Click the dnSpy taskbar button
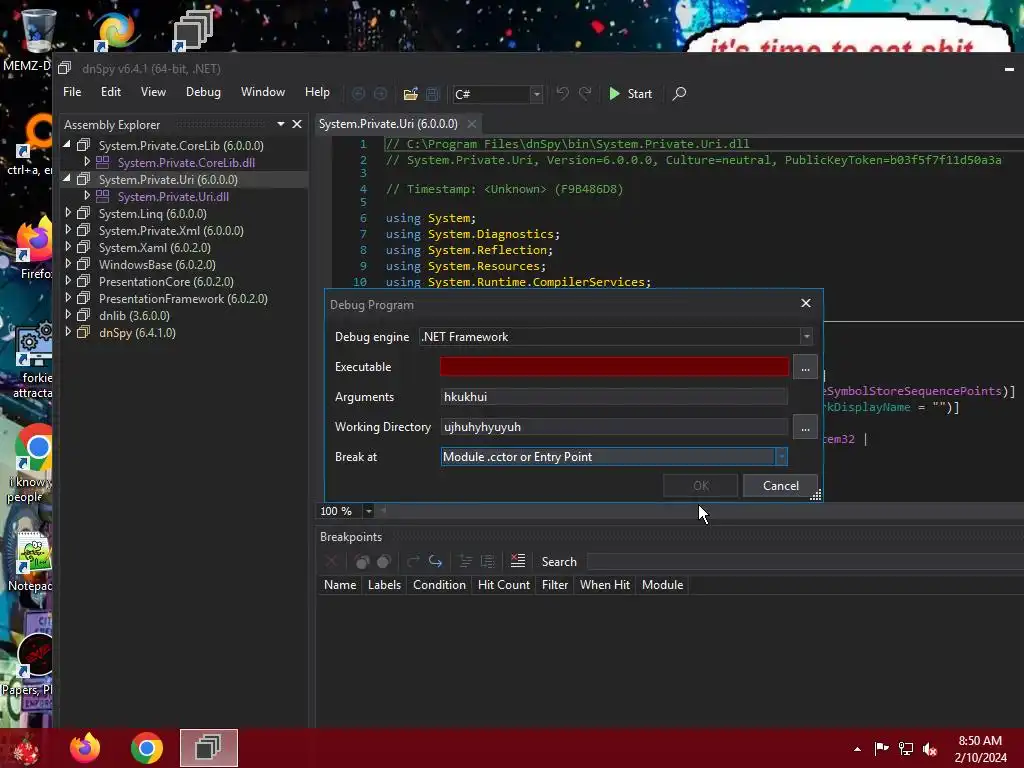The width and height of the screenshot is (1024, 768). (209, 748)
